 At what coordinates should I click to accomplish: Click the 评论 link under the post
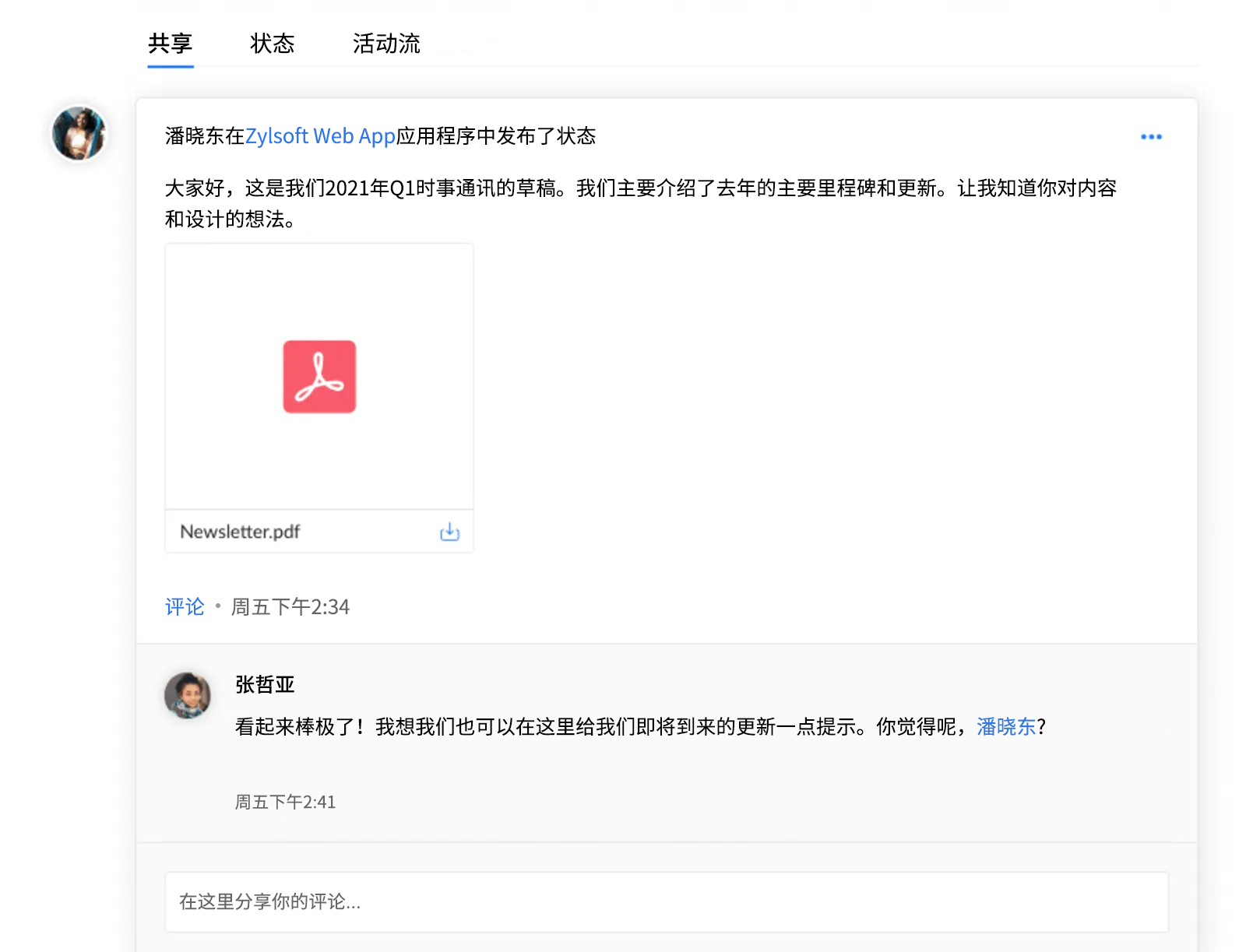click(185, 607)
